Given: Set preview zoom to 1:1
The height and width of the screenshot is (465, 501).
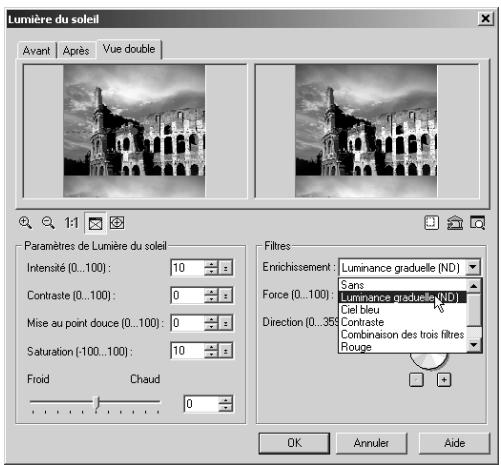Looking at the screenshot, I should pos(71,223).
